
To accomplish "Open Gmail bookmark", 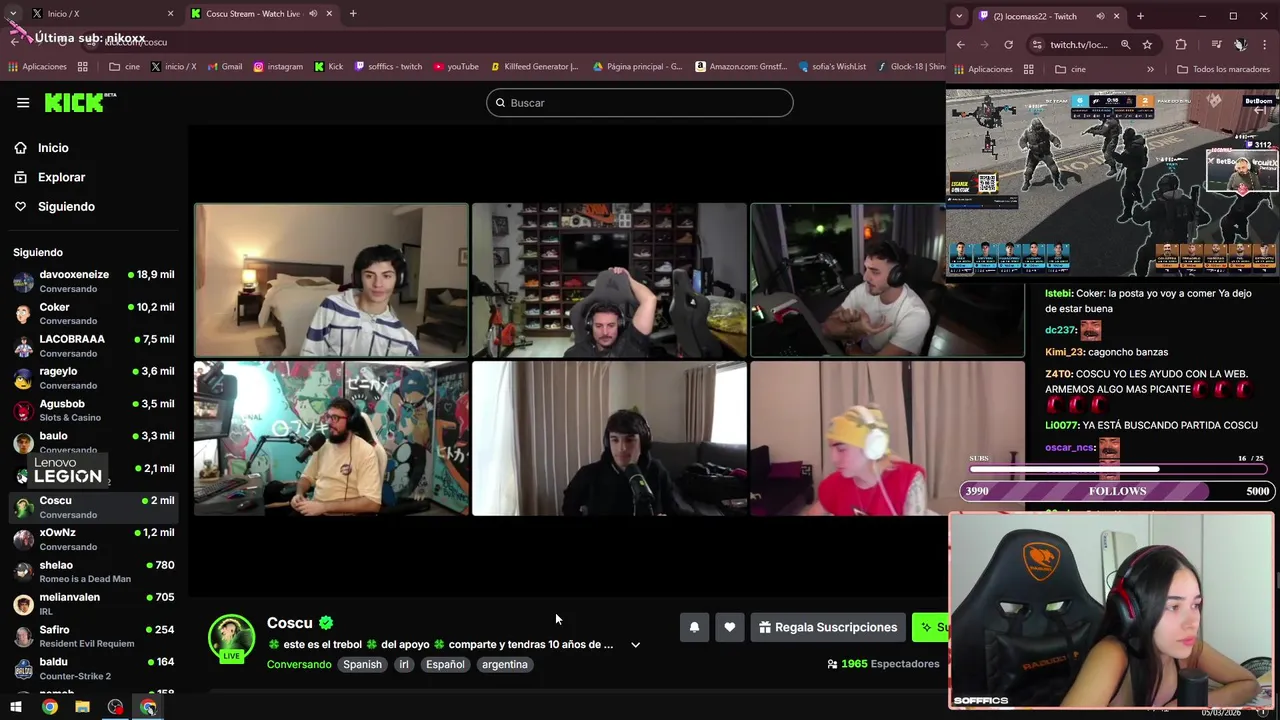I will coord(224,67).
